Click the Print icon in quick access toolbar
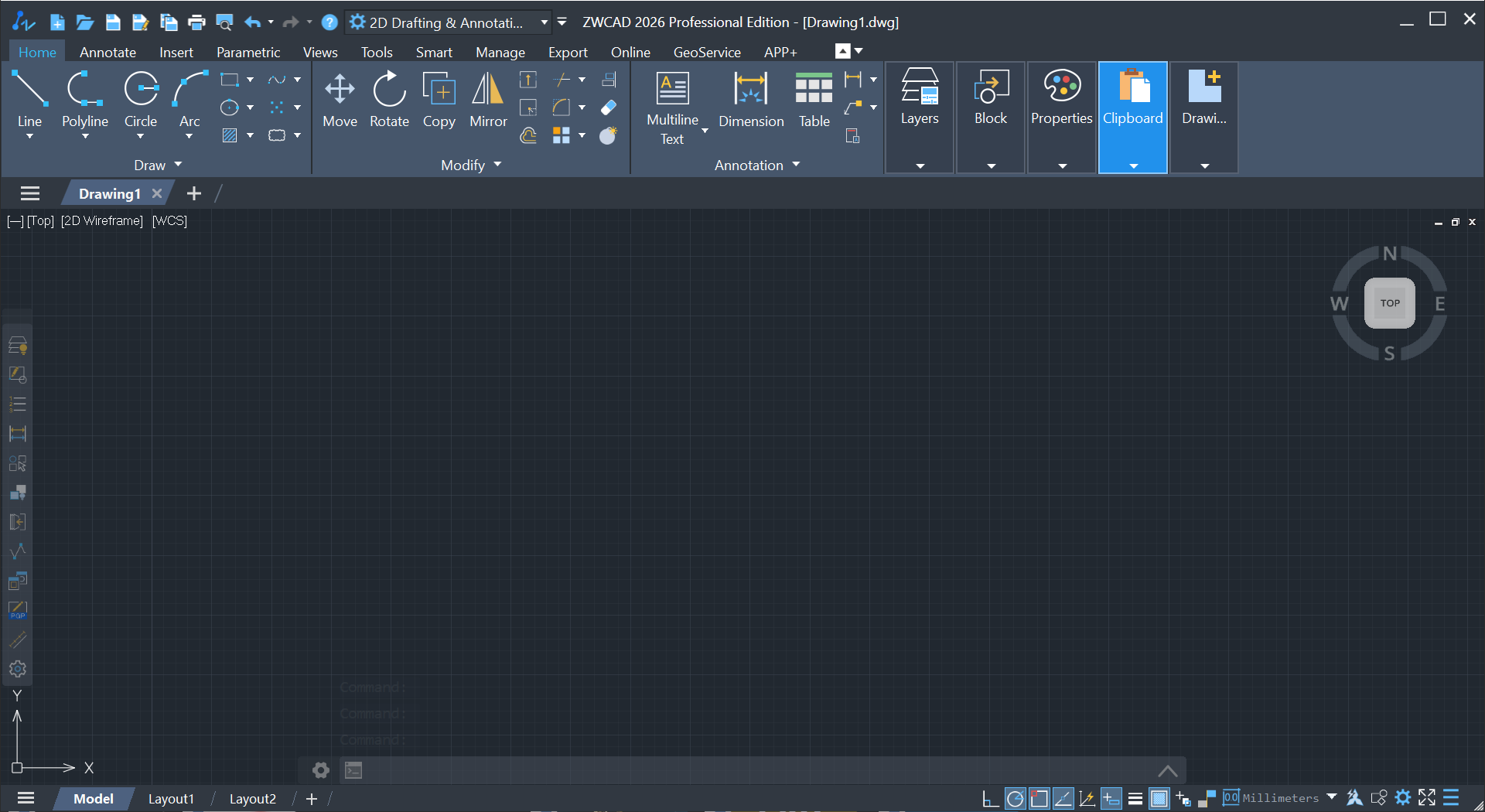Screen dimensions: 1485x812 tap(196, 22)
